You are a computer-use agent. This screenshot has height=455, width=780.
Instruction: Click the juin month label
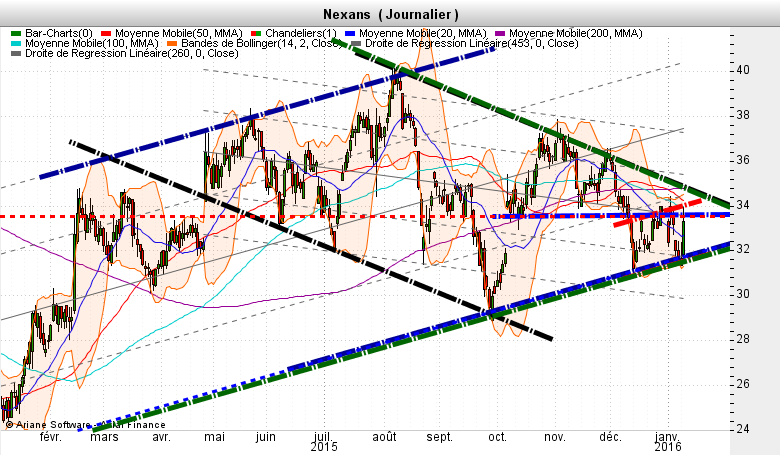click(x=266, y=437)
